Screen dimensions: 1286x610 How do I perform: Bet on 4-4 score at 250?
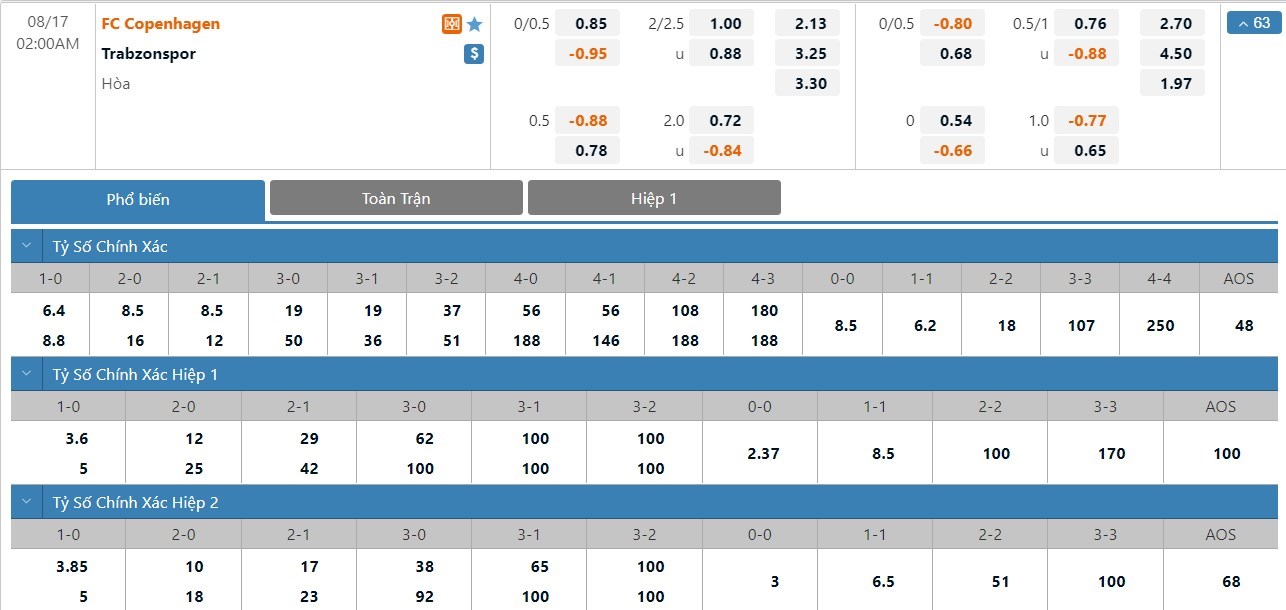(x=1159, y=325)
